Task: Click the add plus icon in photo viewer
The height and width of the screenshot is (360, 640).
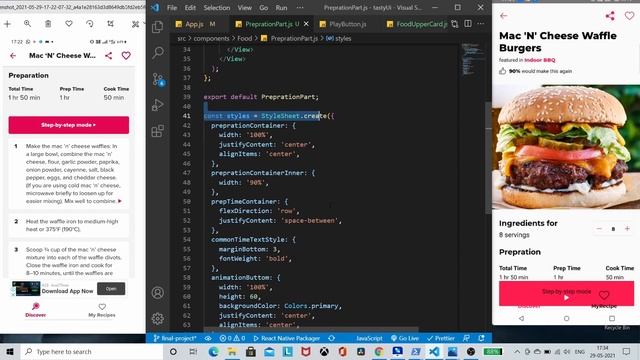Action: 7,24
